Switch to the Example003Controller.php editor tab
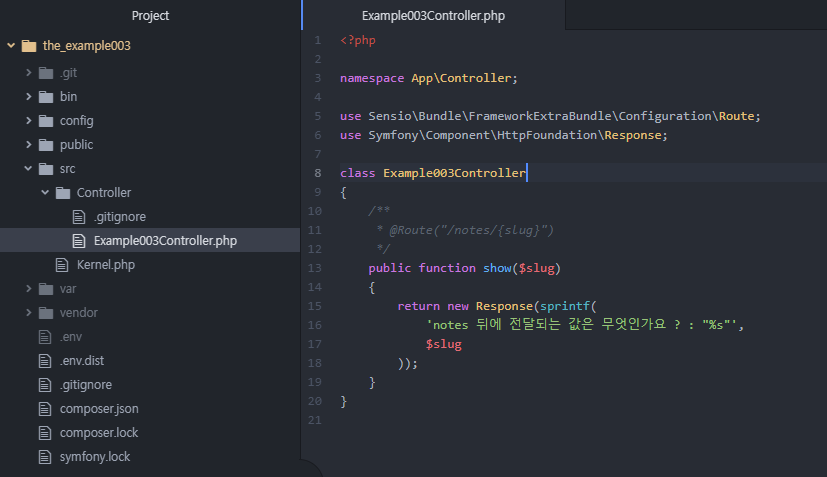The width and height of the screenshot is (827, 477). (x=432, y=16)
